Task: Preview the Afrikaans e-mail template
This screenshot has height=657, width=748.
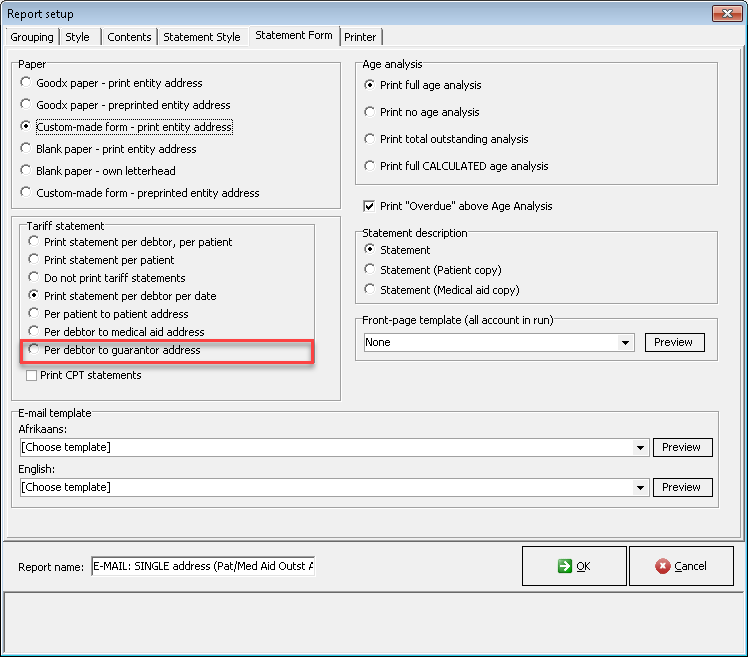Action: tap(682, 448)
